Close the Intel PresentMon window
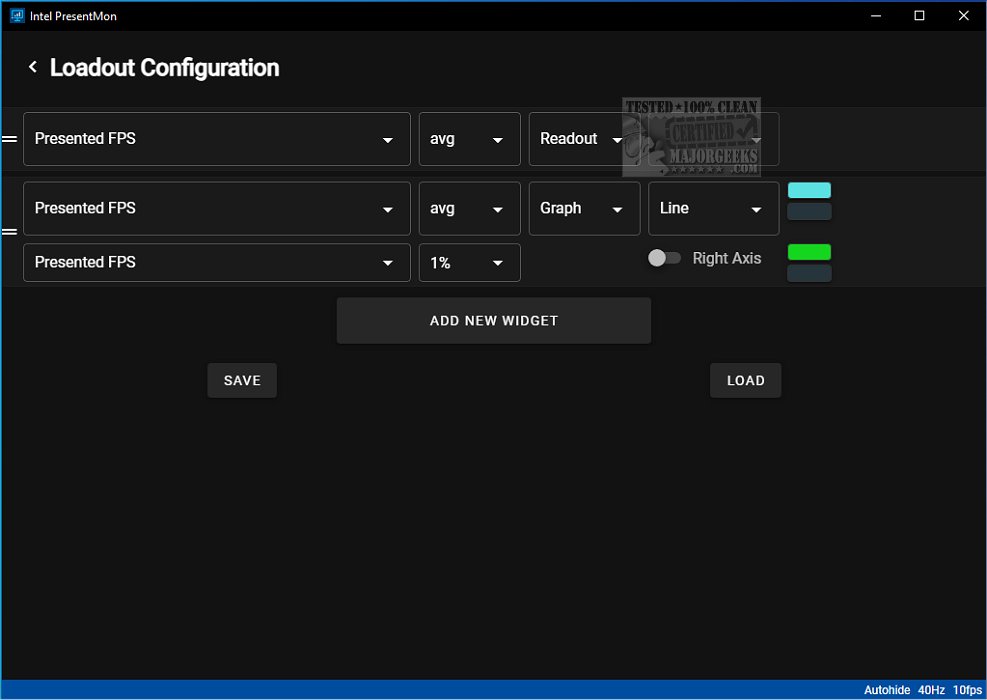This screenshot has width=987, height=700. (x=963, y=16)
